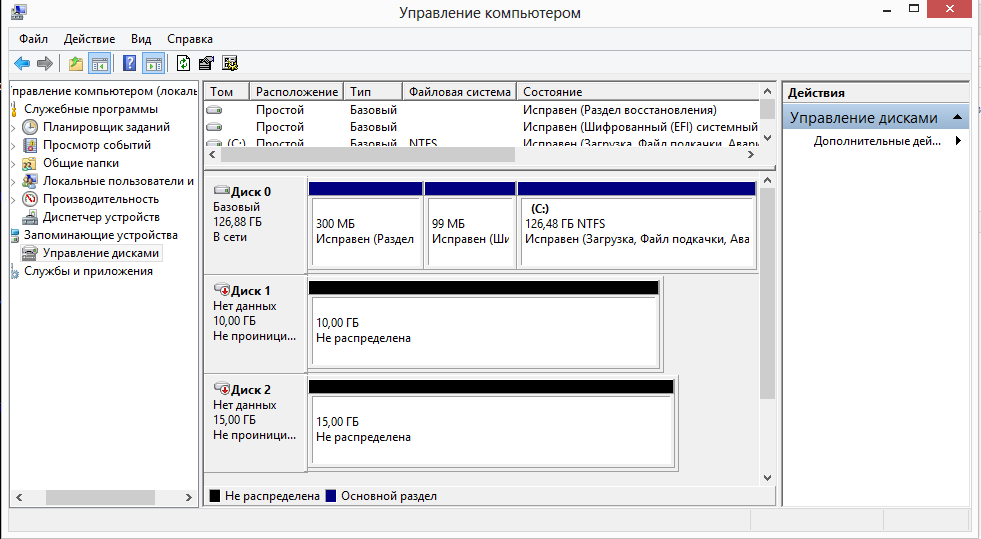
Task: Toggle the action pane show/hide button
Action: [153, 63]
